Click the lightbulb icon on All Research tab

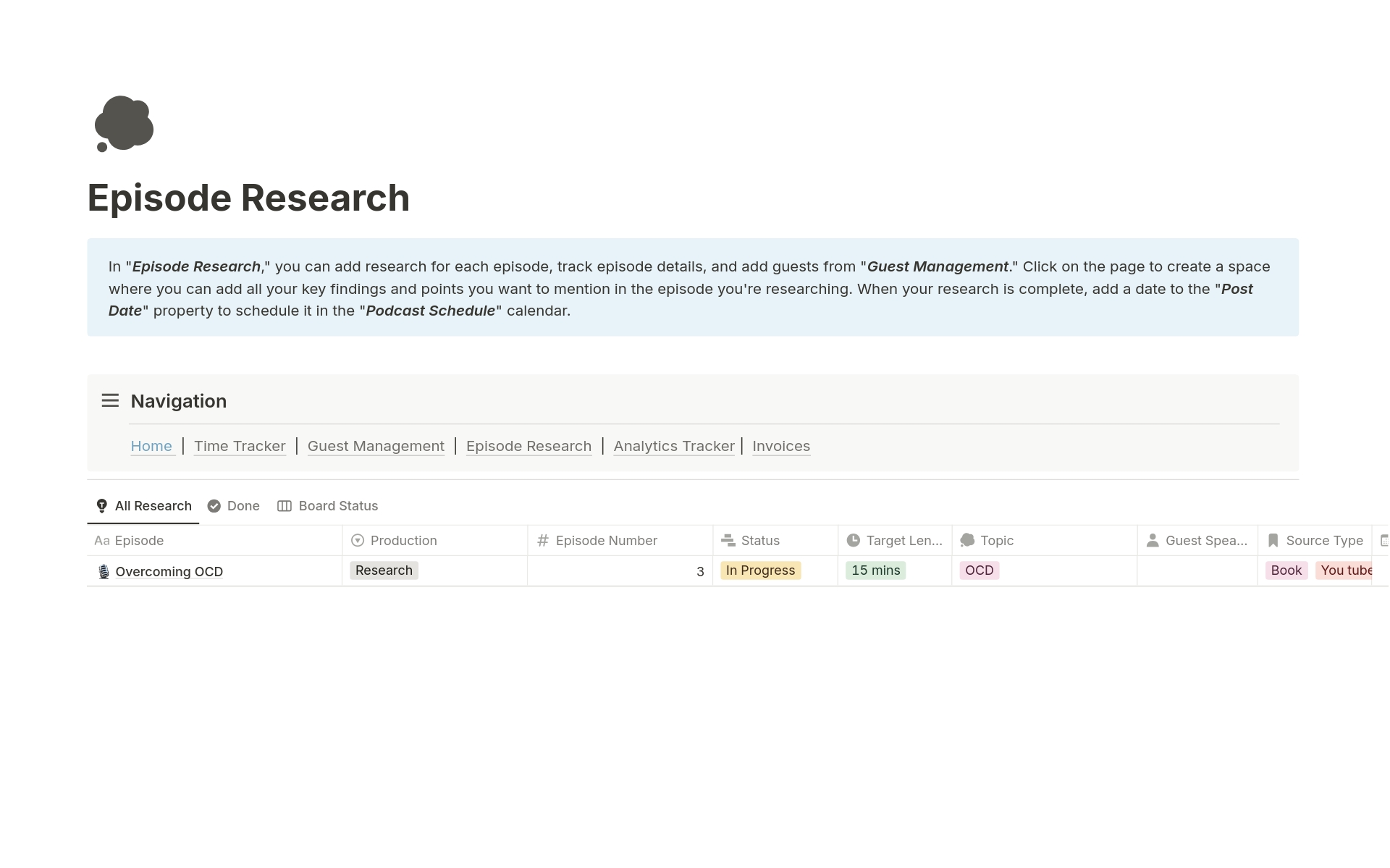[102, 506]
